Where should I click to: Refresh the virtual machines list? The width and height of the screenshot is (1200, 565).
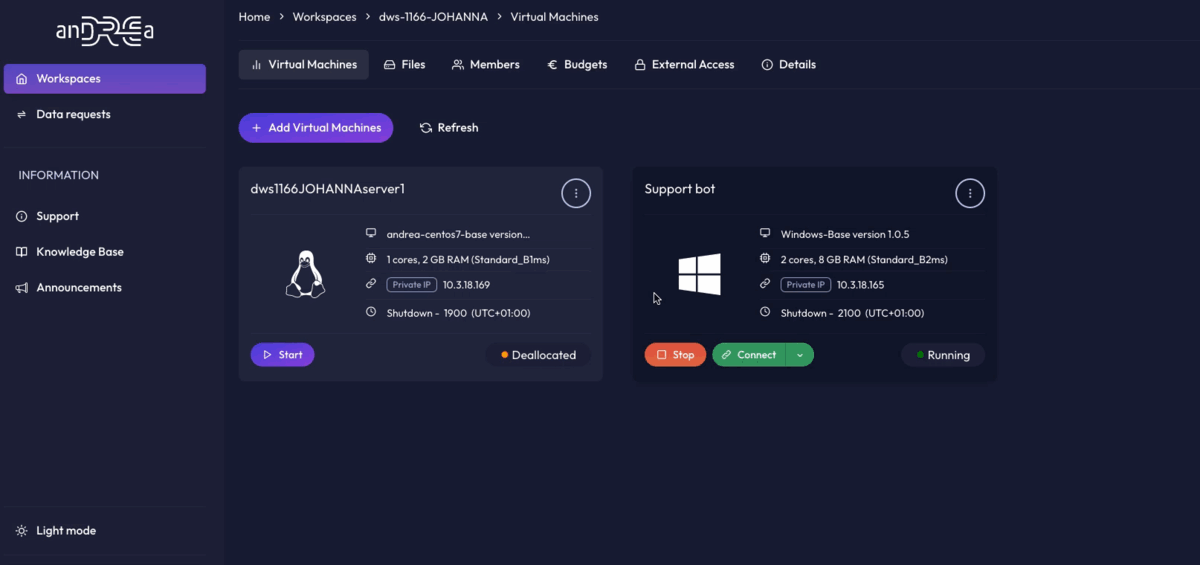click(x=449, y=128)
